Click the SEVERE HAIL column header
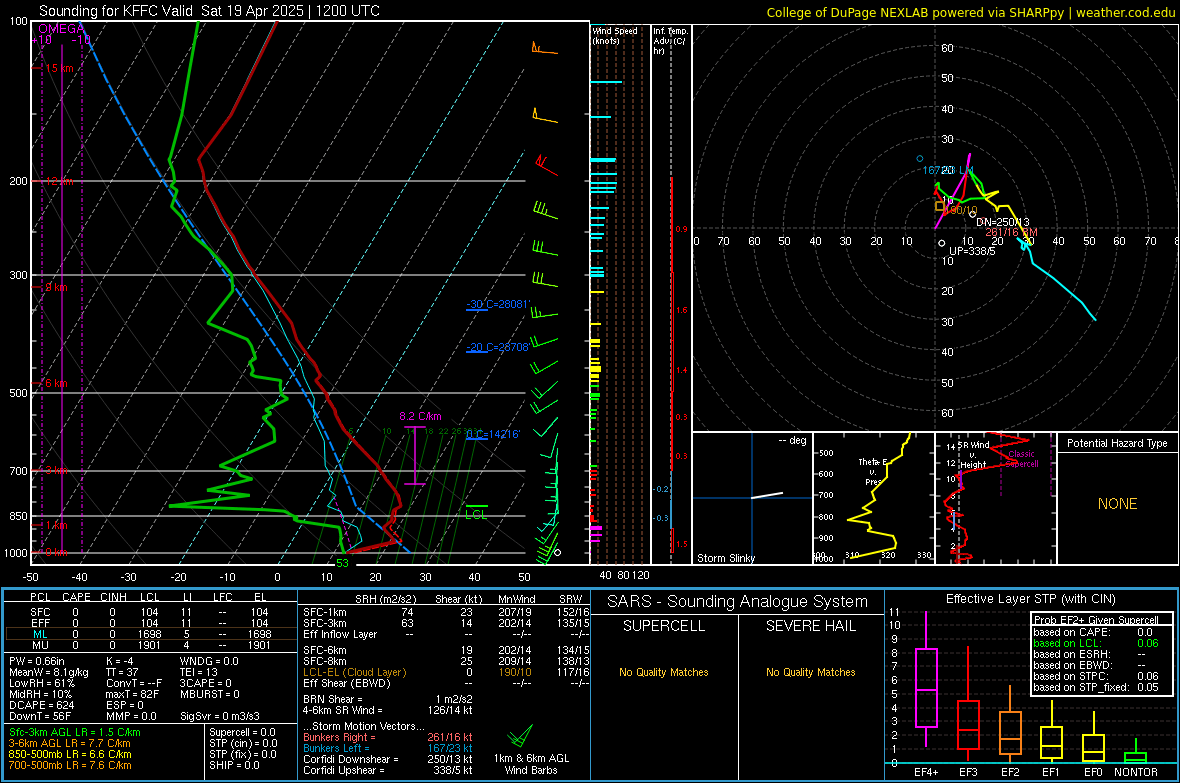 pyautogui.click(x=810, y=626)
